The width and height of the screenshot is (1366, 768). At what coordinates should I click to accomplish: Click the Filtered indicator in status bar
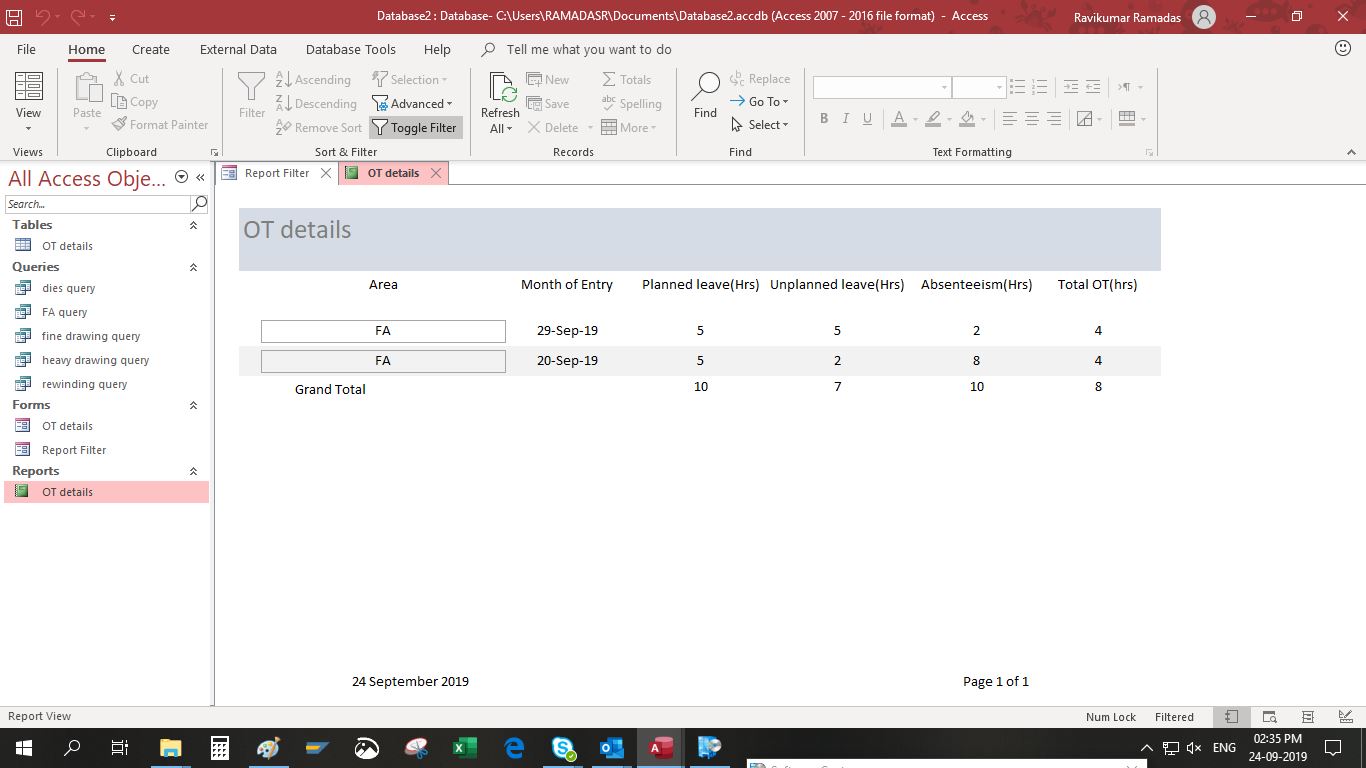1174,717
